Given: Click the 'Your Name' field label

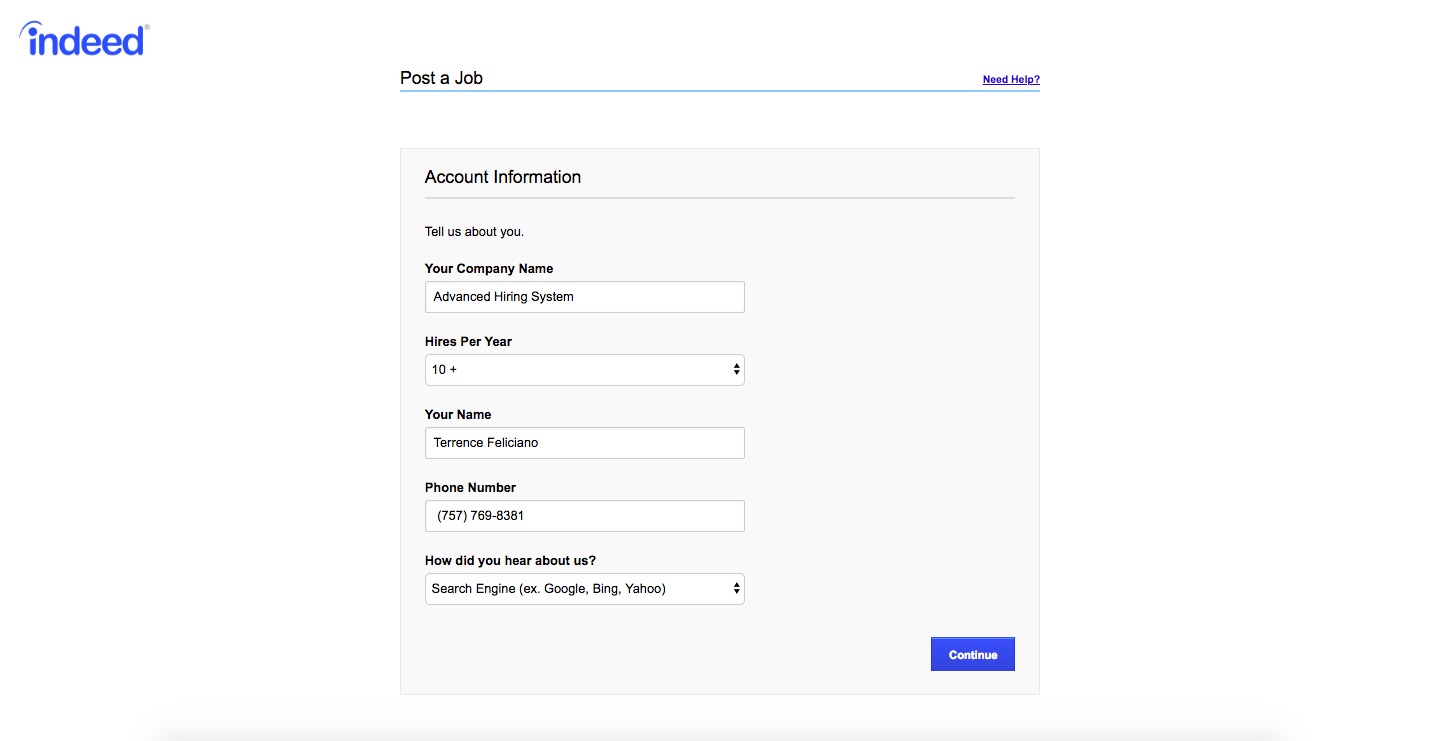Looking at the screenshot, I should [x=458, y=415].
